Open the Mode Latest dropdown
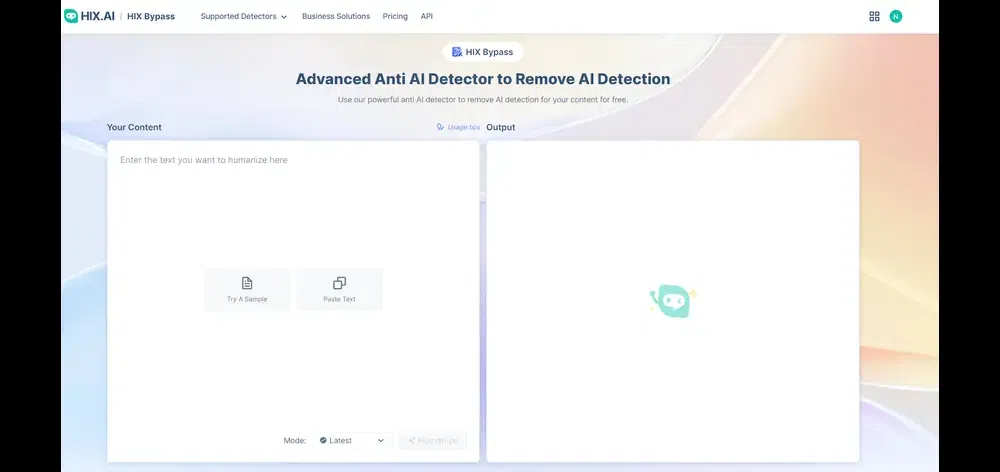The width and height of the screenshot is (1000, 472). [353, 441]
